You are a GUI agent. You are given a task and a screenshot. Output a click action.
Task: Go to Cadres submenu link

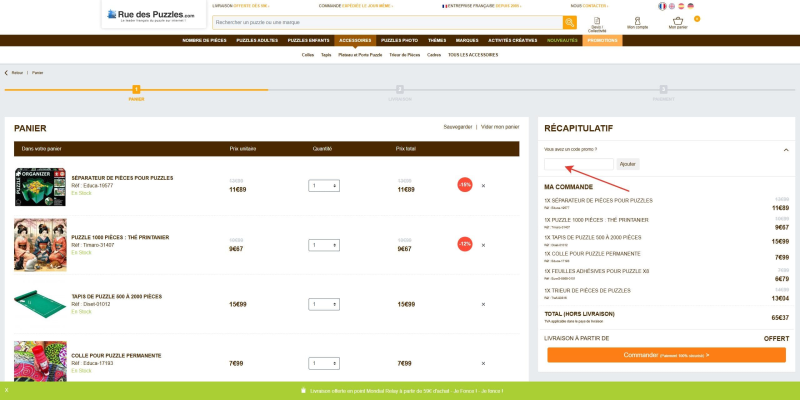[x=434, y=55]
